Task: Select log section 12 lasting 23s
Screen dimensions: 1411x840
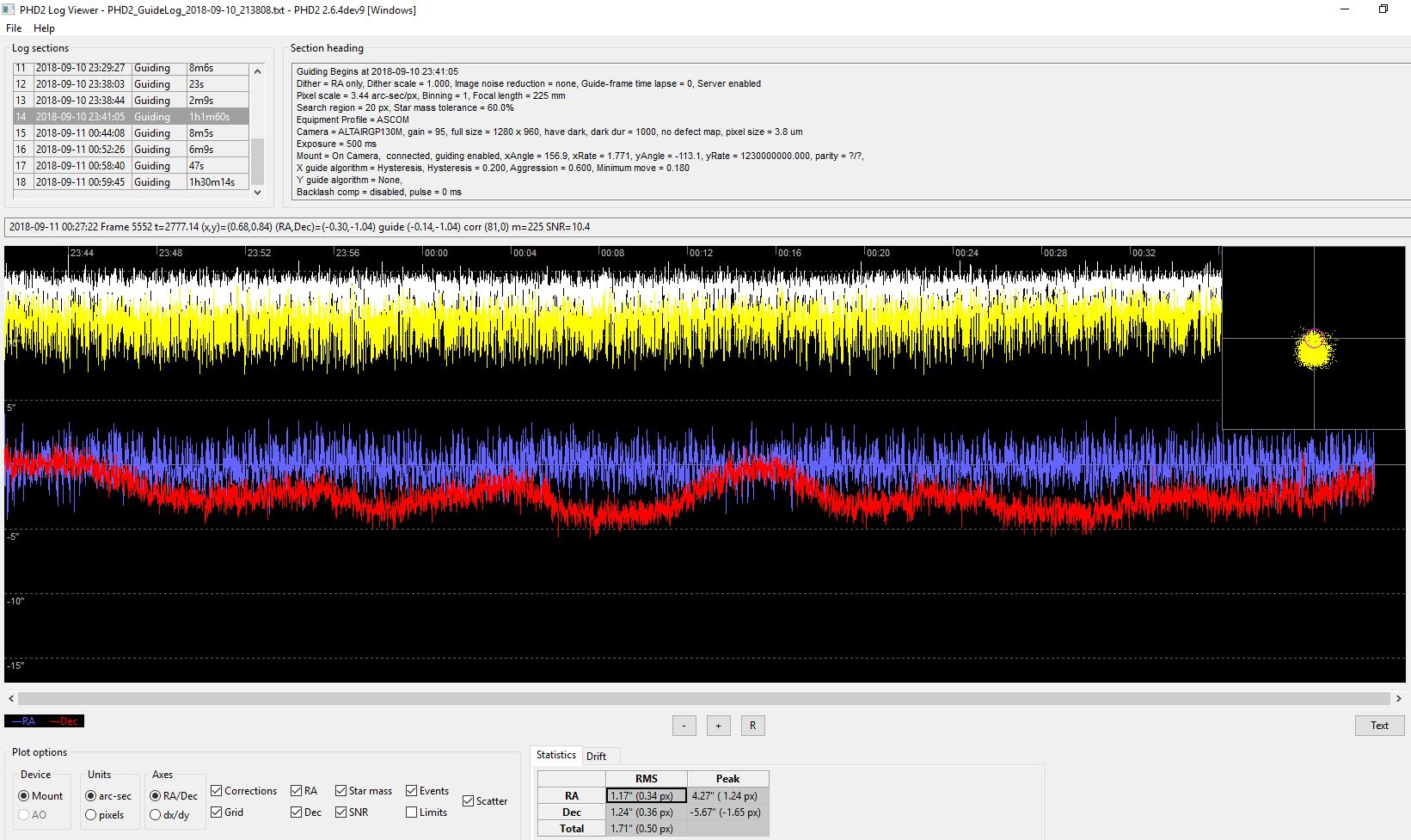Action: [x=131, y=84]
